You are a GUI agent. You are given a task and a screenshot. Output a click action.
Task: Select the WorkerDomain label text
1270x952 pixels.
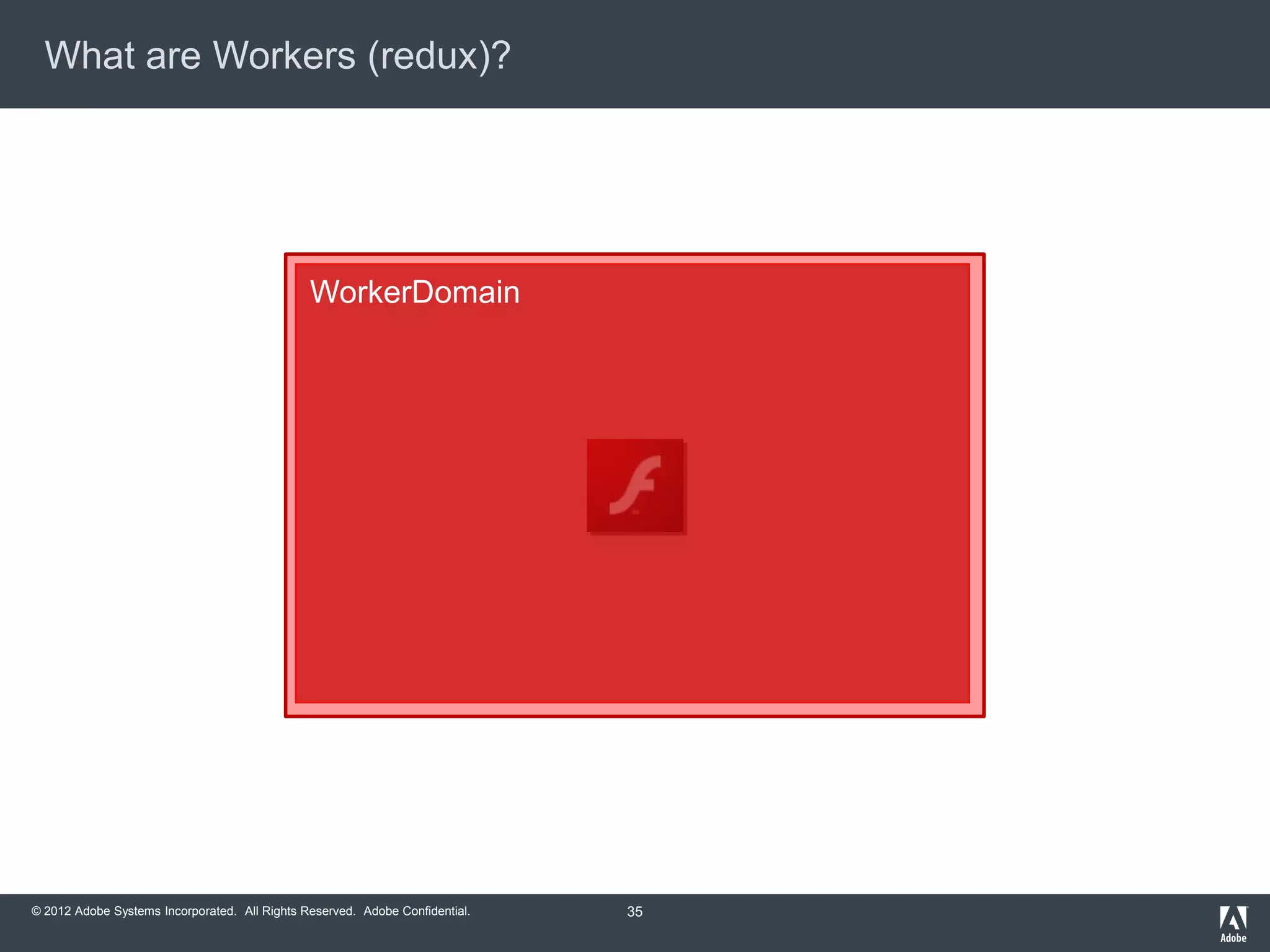click(415, 292)
